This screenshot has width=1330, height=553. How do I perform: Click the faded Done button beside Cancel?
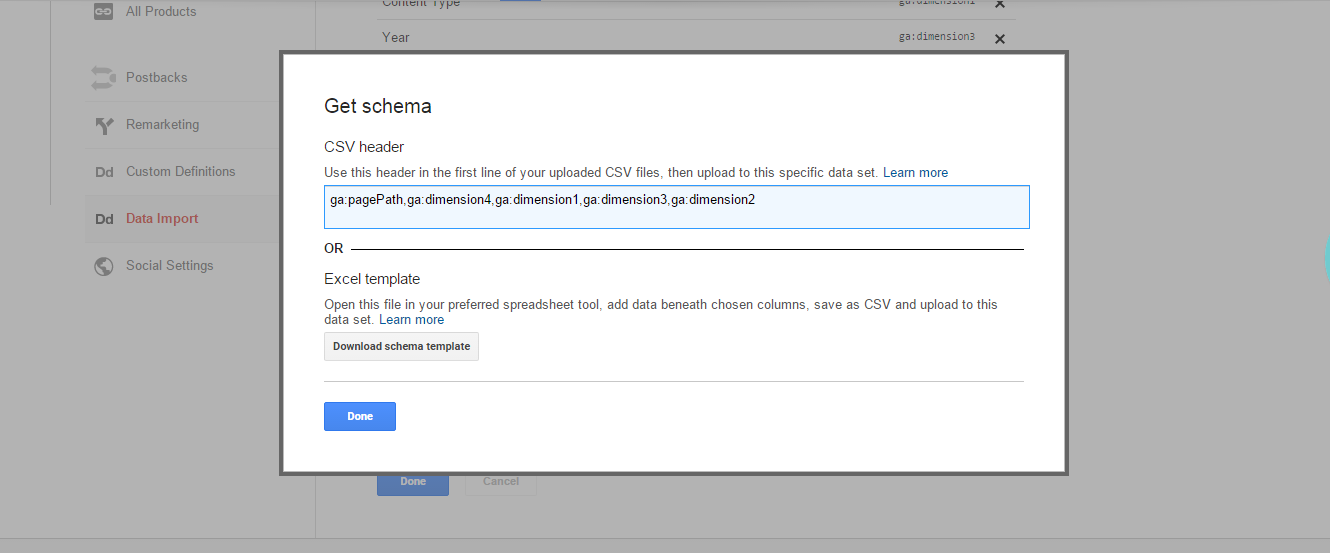click(x=412, y=482)
